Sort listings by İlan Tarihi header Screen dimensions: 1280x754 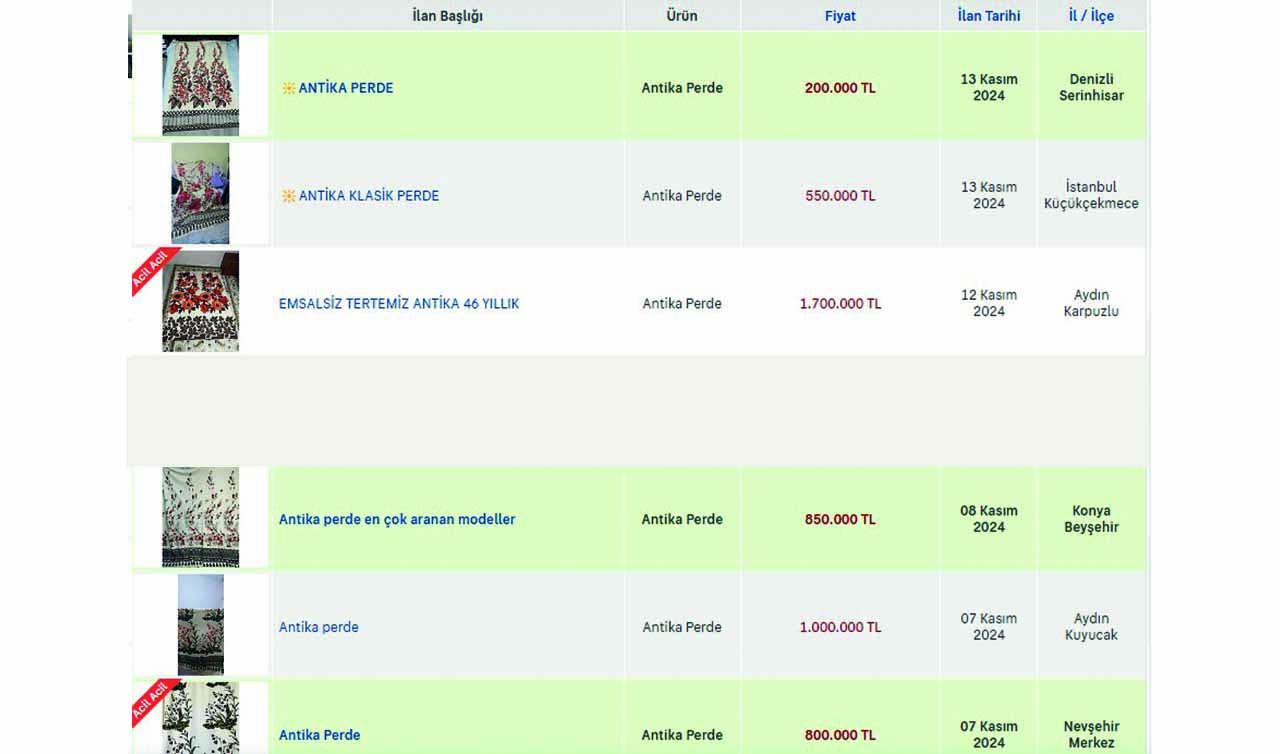click(988, 16)
